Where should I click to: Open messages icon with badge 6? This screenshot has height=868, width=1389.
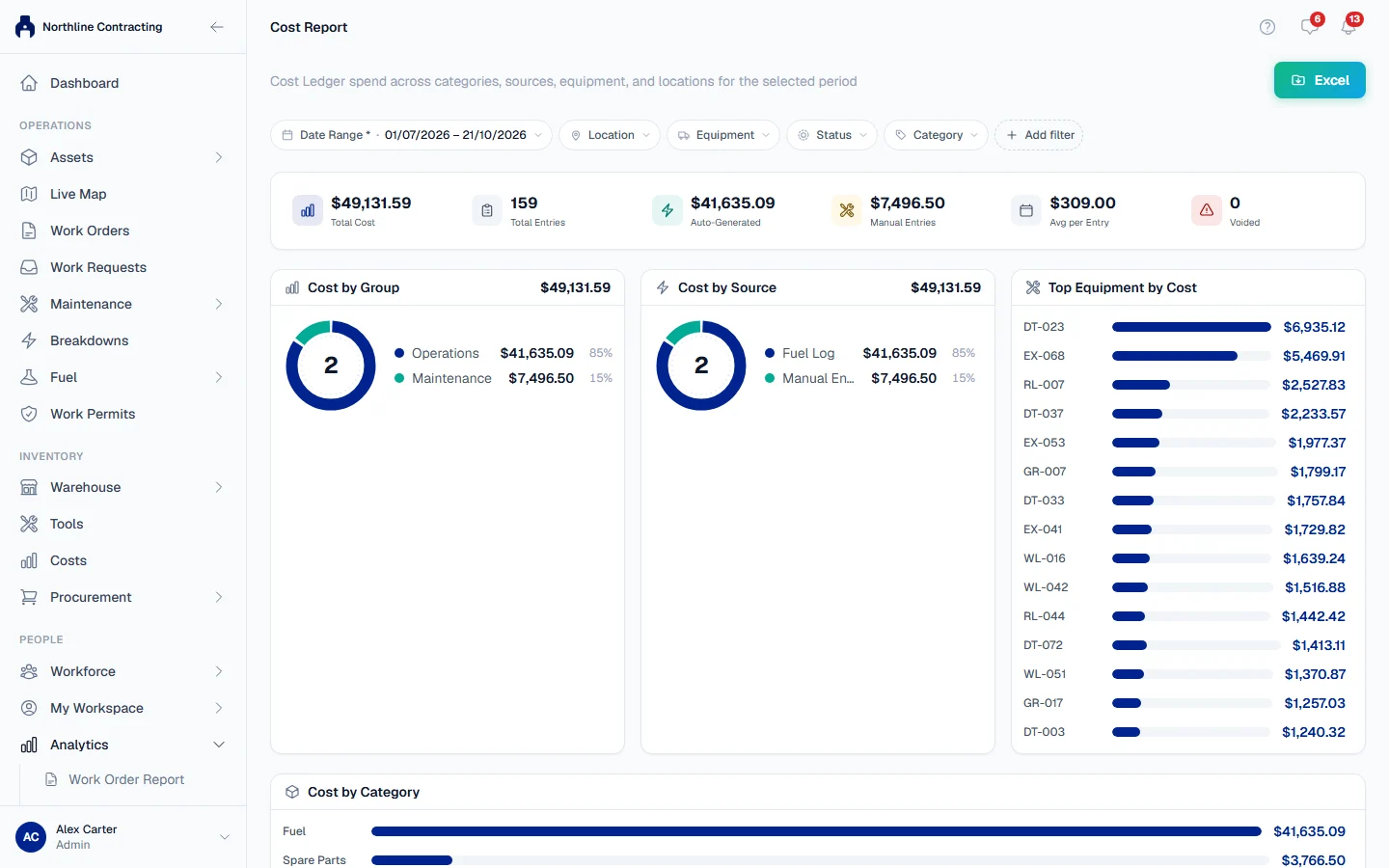pos(1310,26)
